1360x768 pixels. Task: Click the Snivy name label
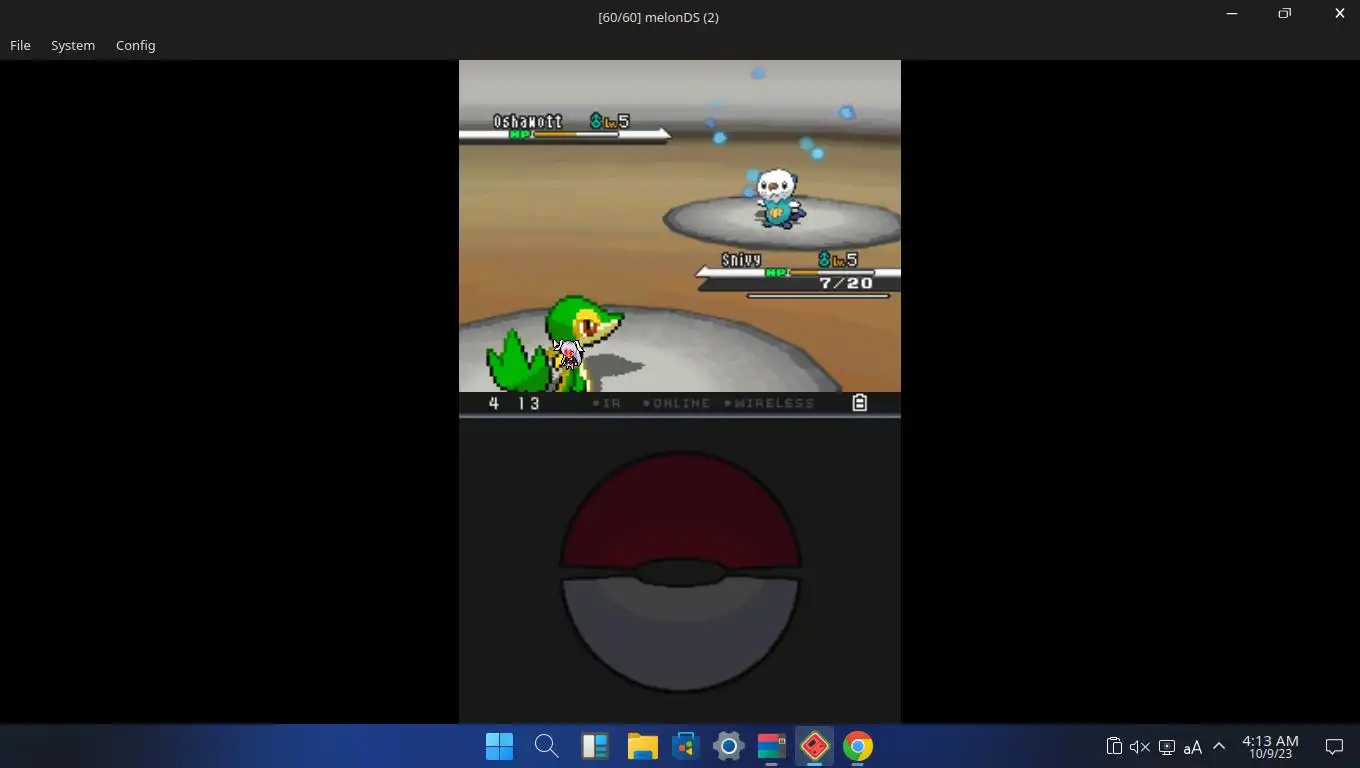pos(742,260)
